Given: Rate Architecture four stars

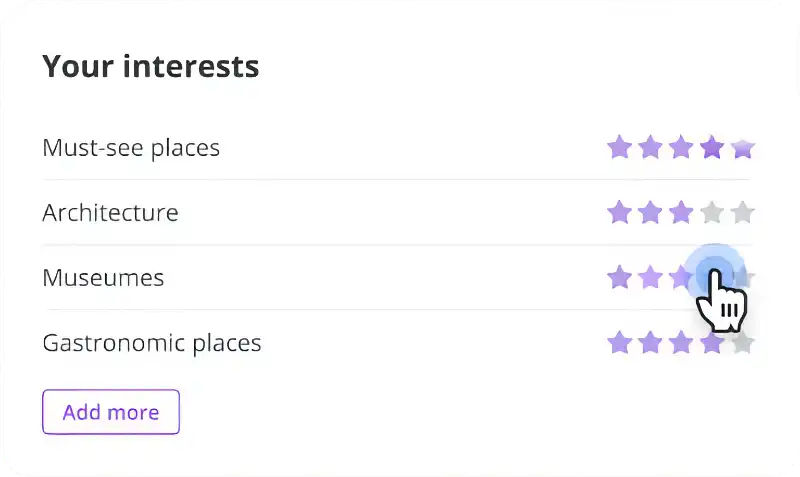Looking at the screenshot, I should pyautogui.click(x=712, y=212).
